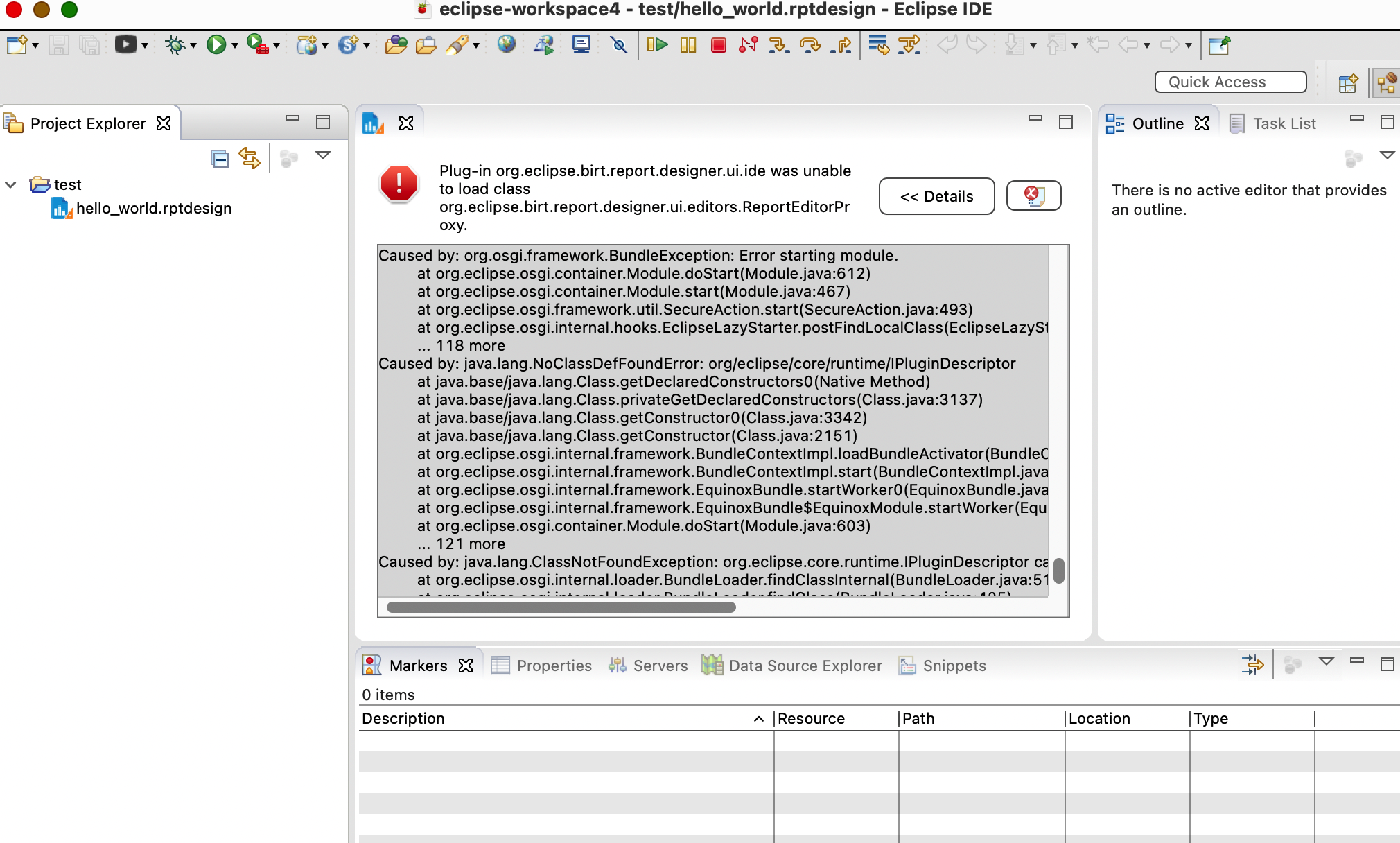The height and width of the screenshot is (843, 1400).
Task: Run the application with the green Run icon
Action: click(x=218, y=45)
